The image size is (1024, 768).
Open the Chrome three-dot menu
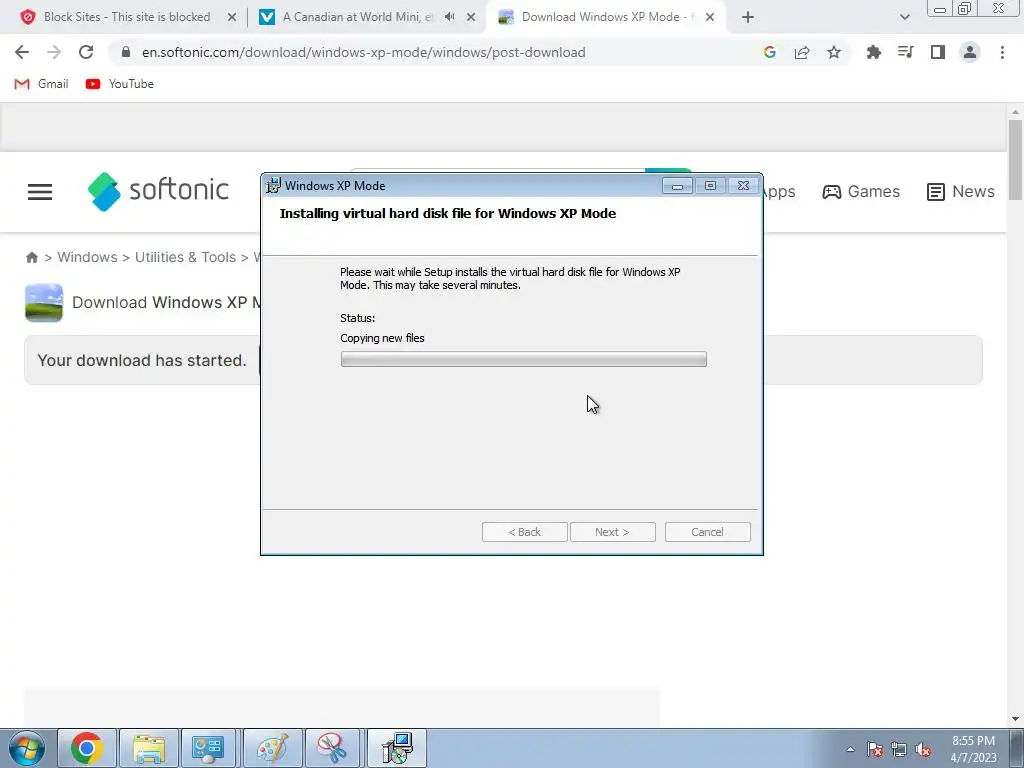(1002, 52)
